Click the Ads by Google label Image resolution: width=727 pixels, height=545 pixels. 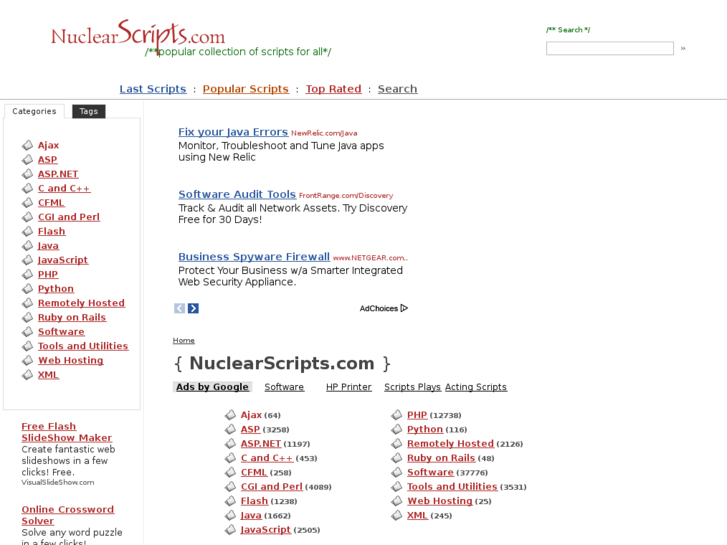(212, 387)
